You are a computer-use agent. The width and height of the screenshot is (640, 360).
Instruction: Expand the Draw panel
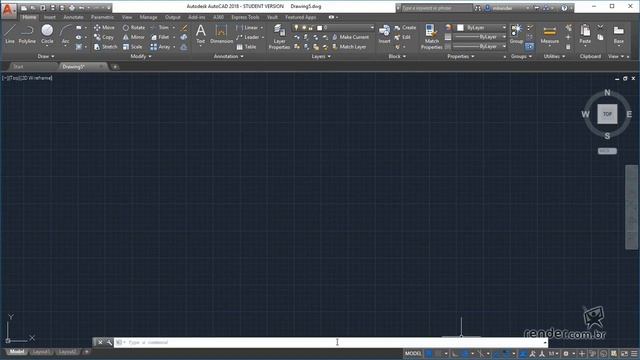click(x=46, y=56)
